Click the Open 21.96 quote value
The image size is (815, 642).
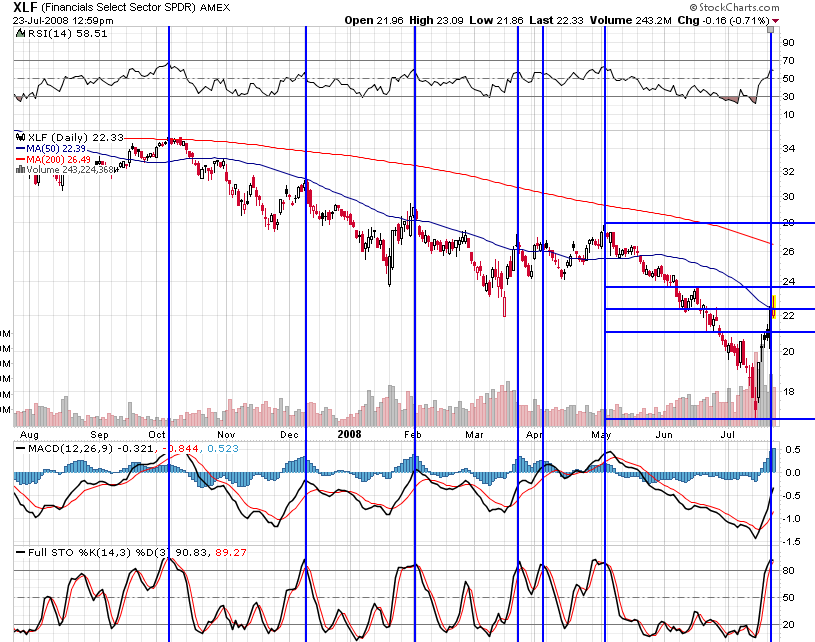click(x=374, y=20)
